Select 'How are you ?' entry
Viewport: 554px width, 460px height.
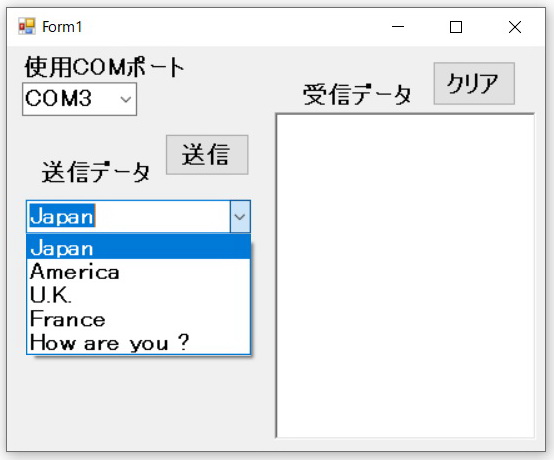(138, 342)
